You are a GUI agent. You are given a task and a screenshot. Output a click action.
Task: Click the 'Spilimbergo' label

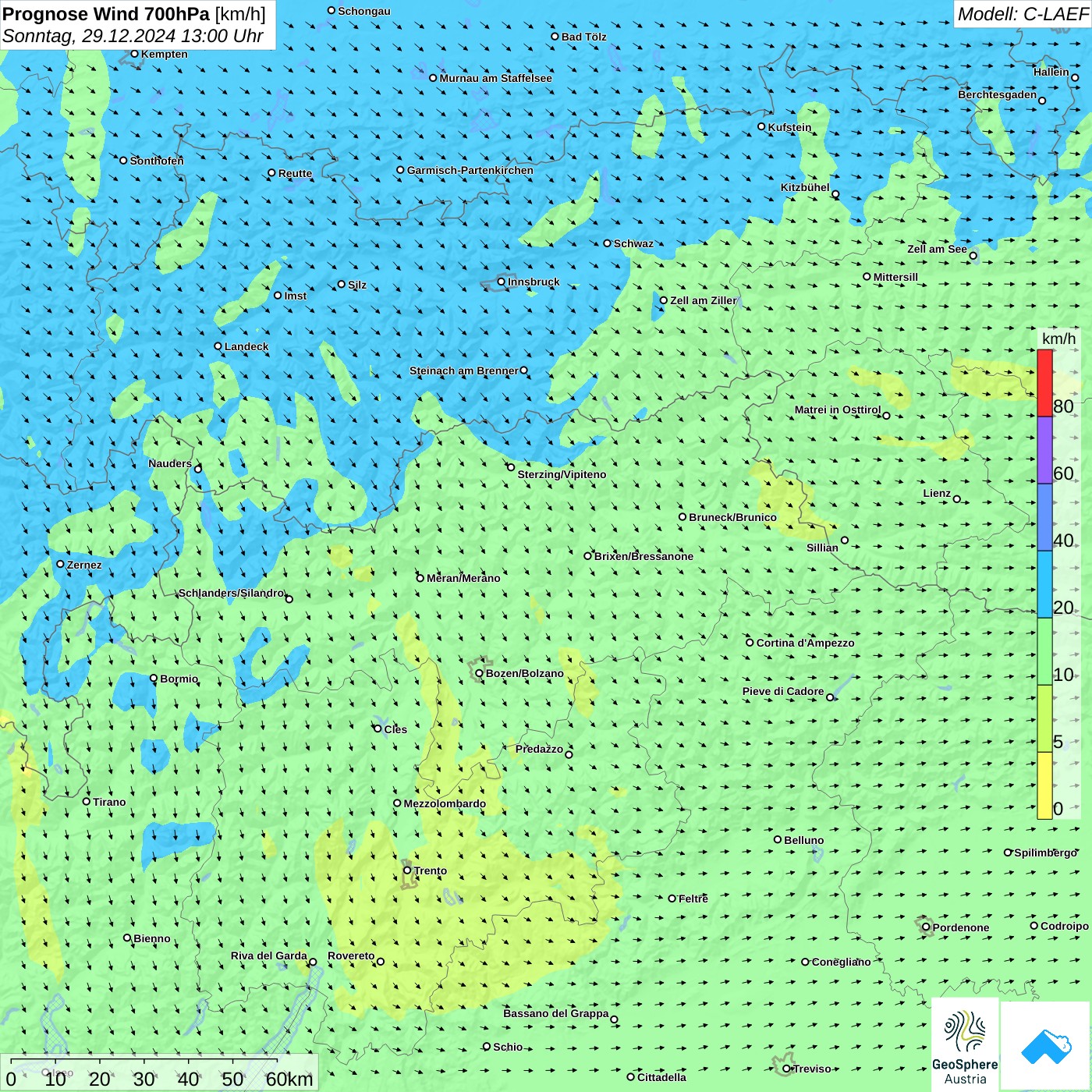click(1046, 853)
